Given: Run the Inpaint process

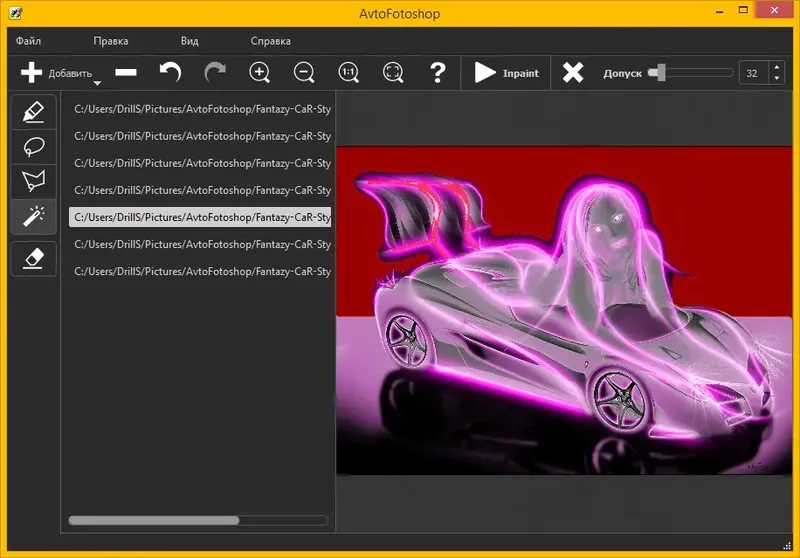Looking at the screenshot, I should click(506, 72).
